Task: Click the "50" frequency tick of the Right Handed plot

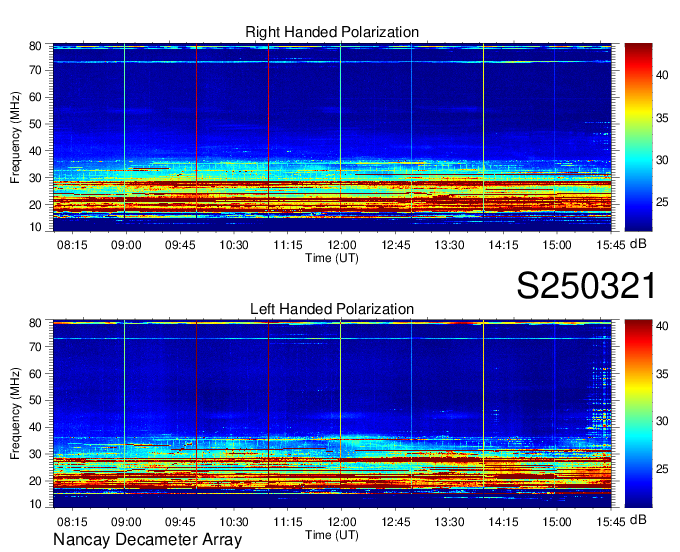Action: [x=35, y=124]
